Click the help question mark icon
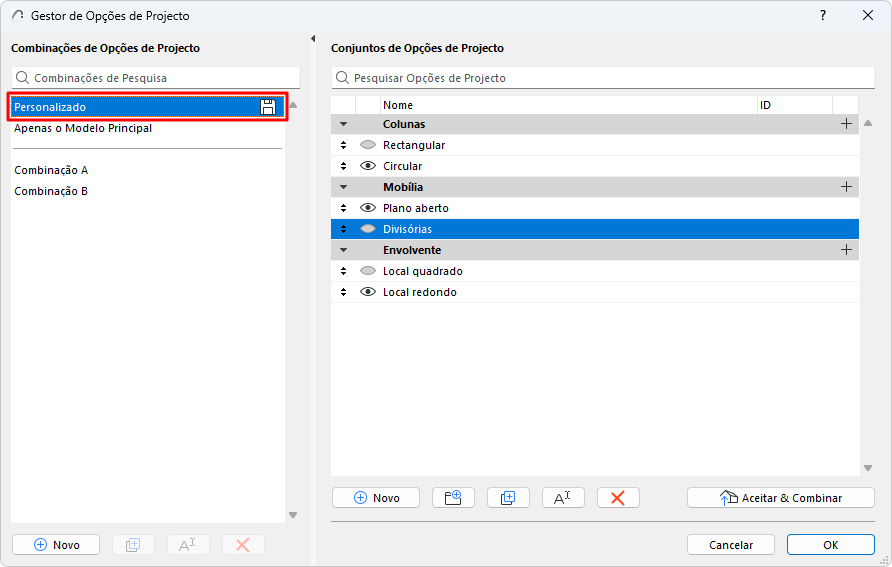This screenshot has width=892, height=567. (823, 16)
